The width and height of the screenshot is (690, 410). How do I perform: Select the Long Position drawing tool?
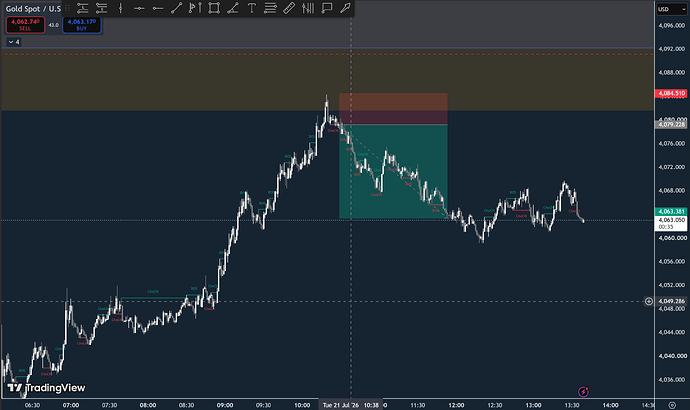[82, 8]
